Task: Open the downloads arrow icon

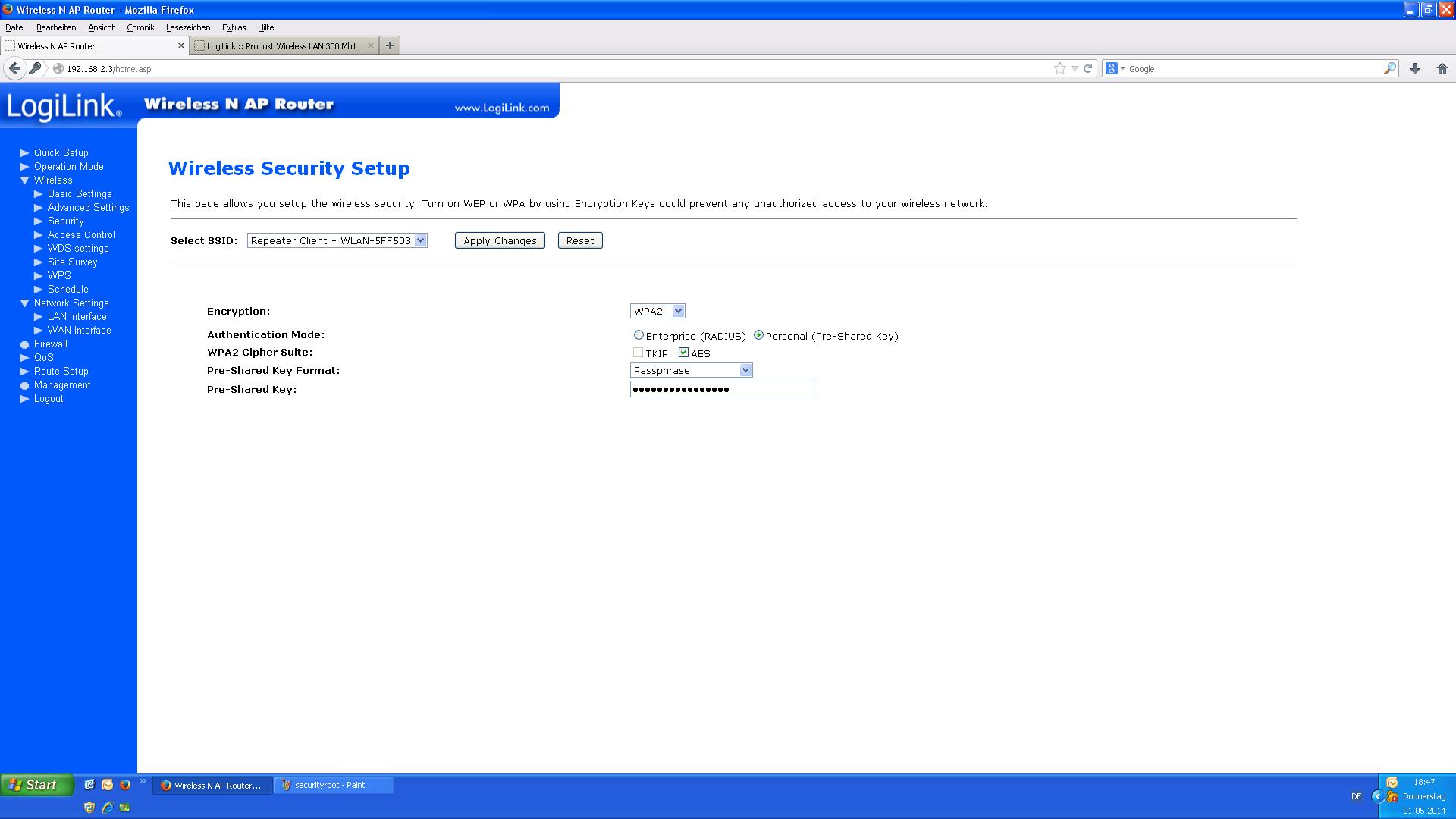Action: pos(1414,68)
